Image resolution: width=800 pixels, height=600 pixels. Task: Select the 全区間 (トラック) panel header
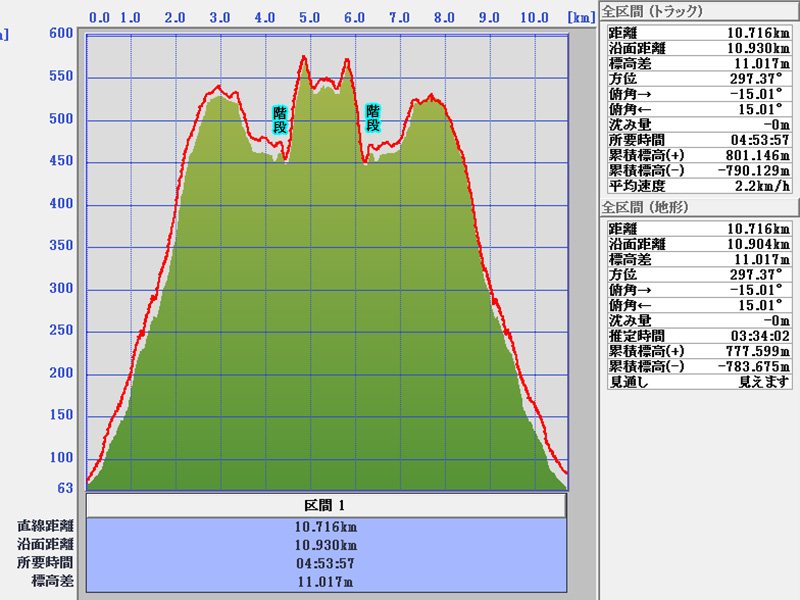652,12
